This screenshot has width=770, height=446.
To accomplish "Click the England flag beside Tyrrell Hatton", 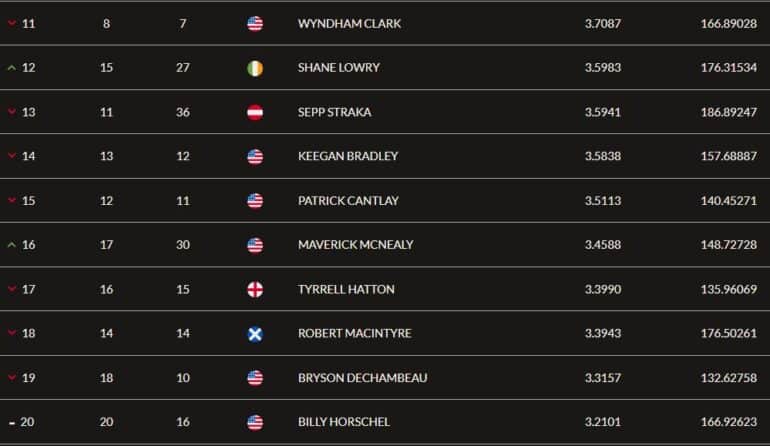I will point(255,289).
